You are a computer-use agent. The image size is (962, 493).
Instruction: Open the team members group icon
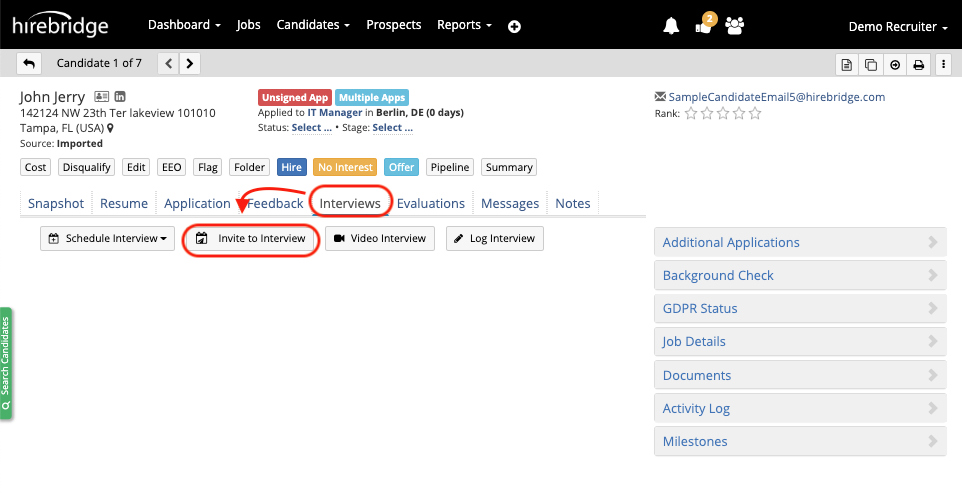tap(735, 26)
